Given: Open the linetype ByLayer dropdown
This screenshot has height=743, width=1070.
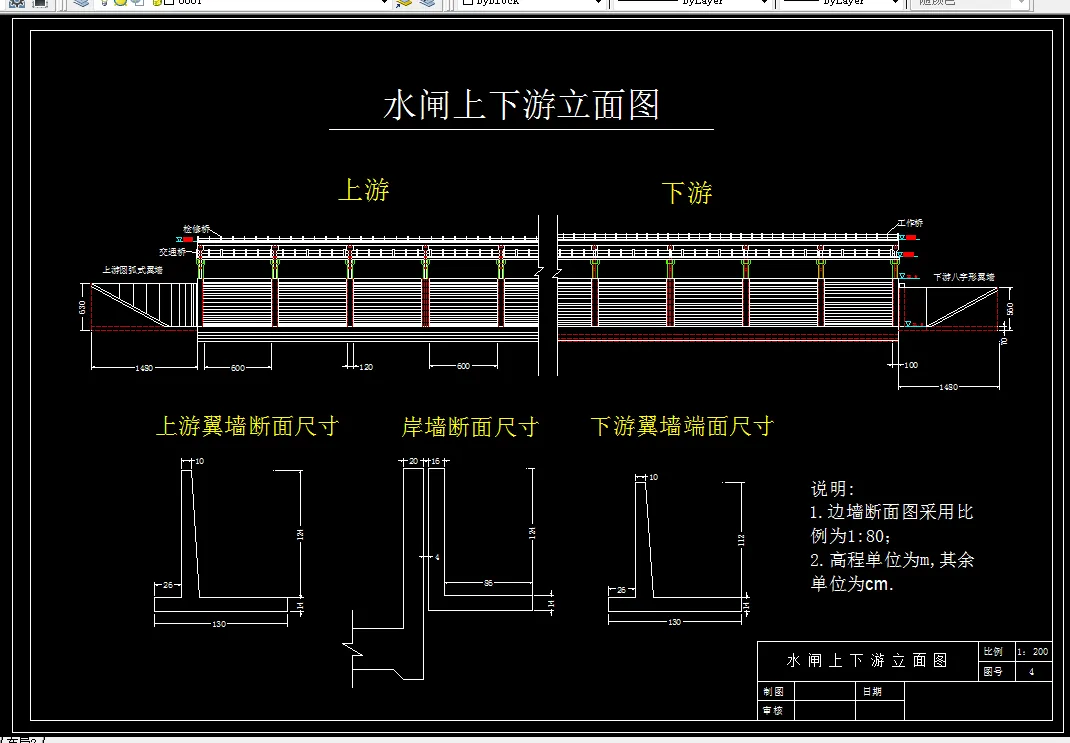Looking at the screenshot, I should 762,4.
